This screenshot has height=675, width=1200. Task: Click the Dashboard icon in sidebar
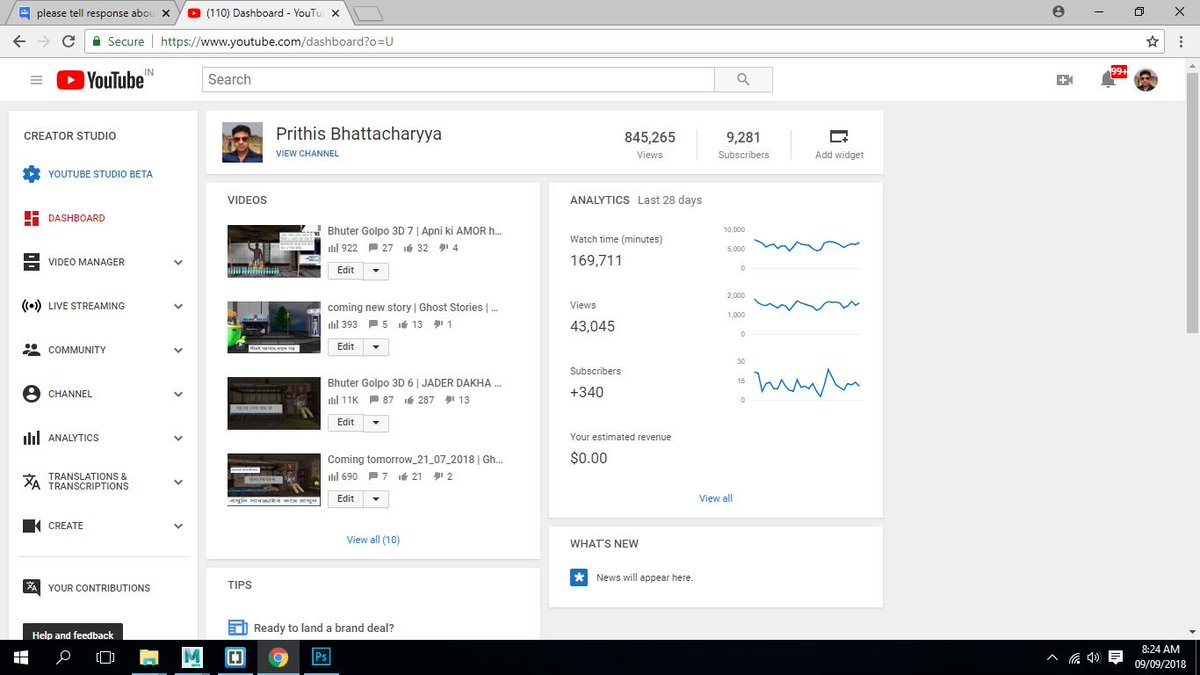click(31, 218)
